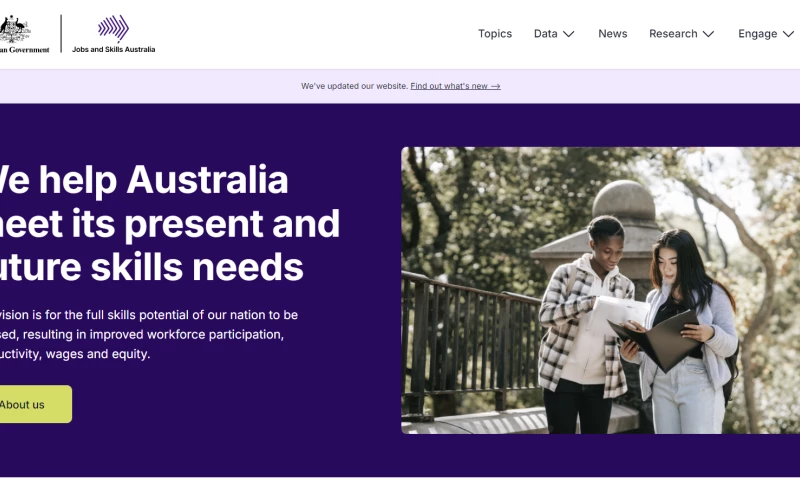
Task: Click the Jobs and Skills Australia logo
Action: click(113, 34)
